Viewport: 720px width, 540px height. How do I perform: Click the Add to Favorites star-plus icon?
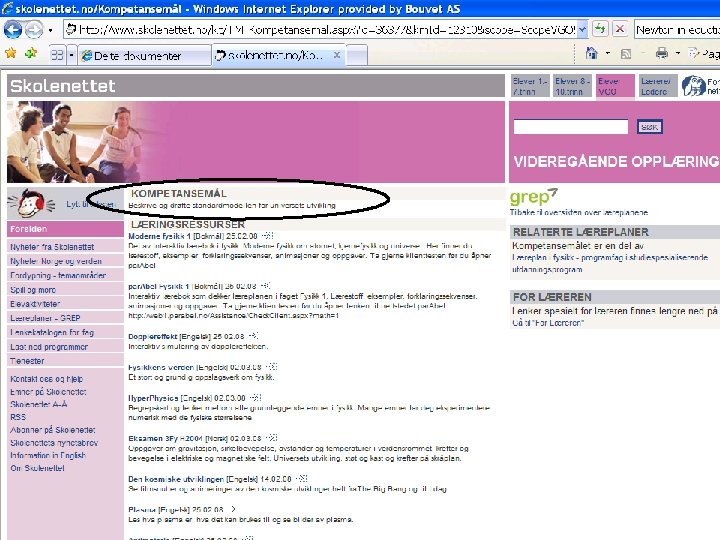[x=31, y=54]
